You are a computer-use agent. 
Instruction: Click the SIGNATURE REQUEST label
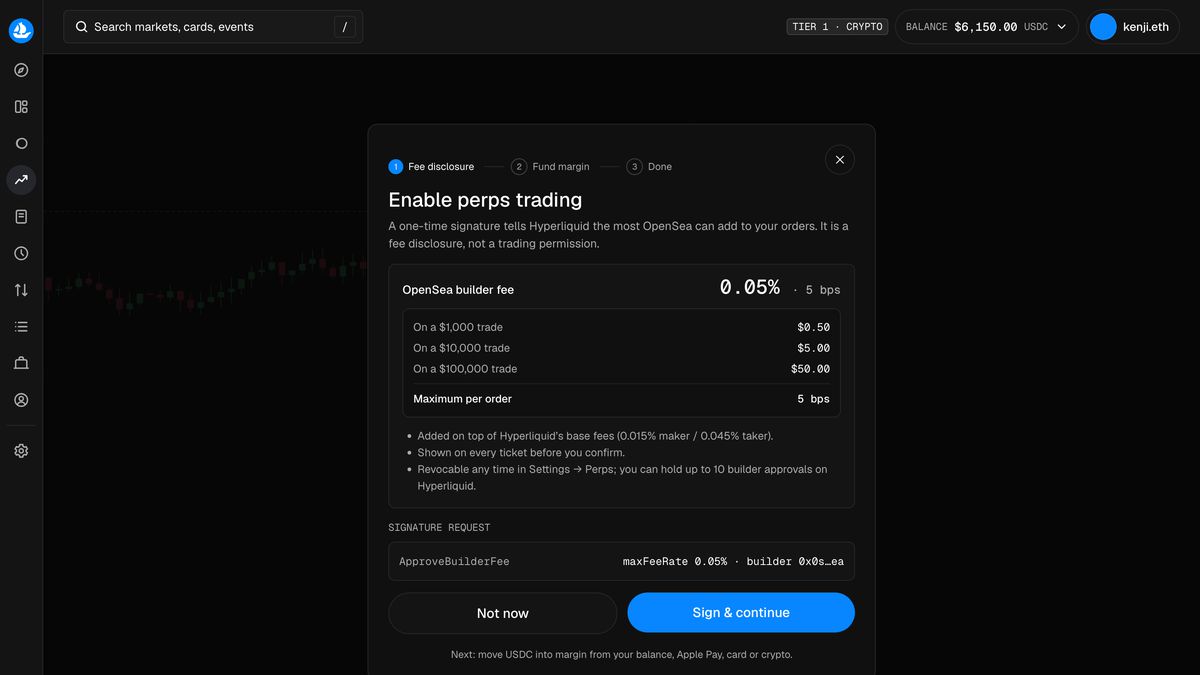tap(439, 528)
